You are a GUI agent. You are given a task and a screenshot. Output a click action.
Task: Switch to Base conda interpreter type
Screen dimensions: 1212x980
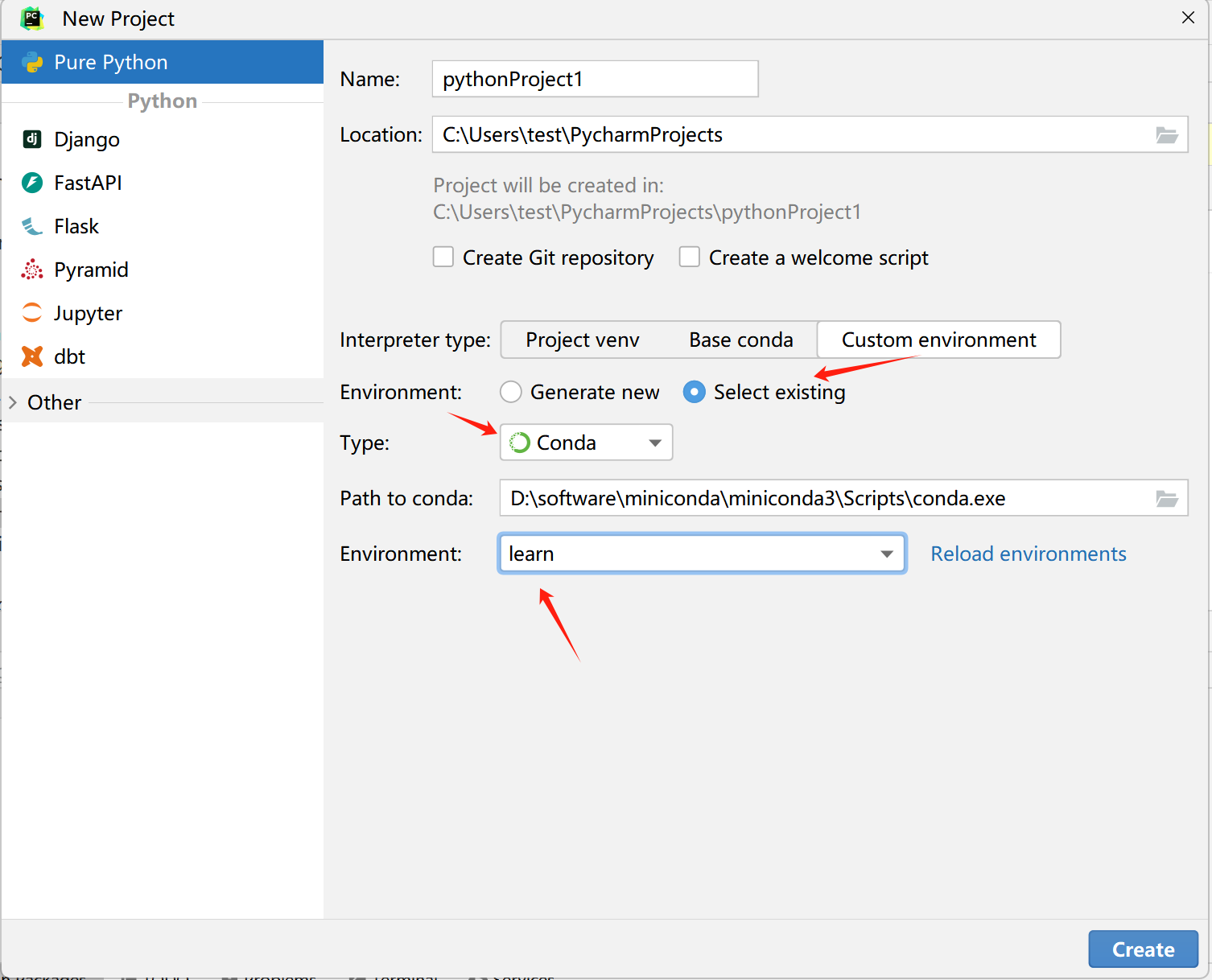pyautogui.click(x=741, y=340)
